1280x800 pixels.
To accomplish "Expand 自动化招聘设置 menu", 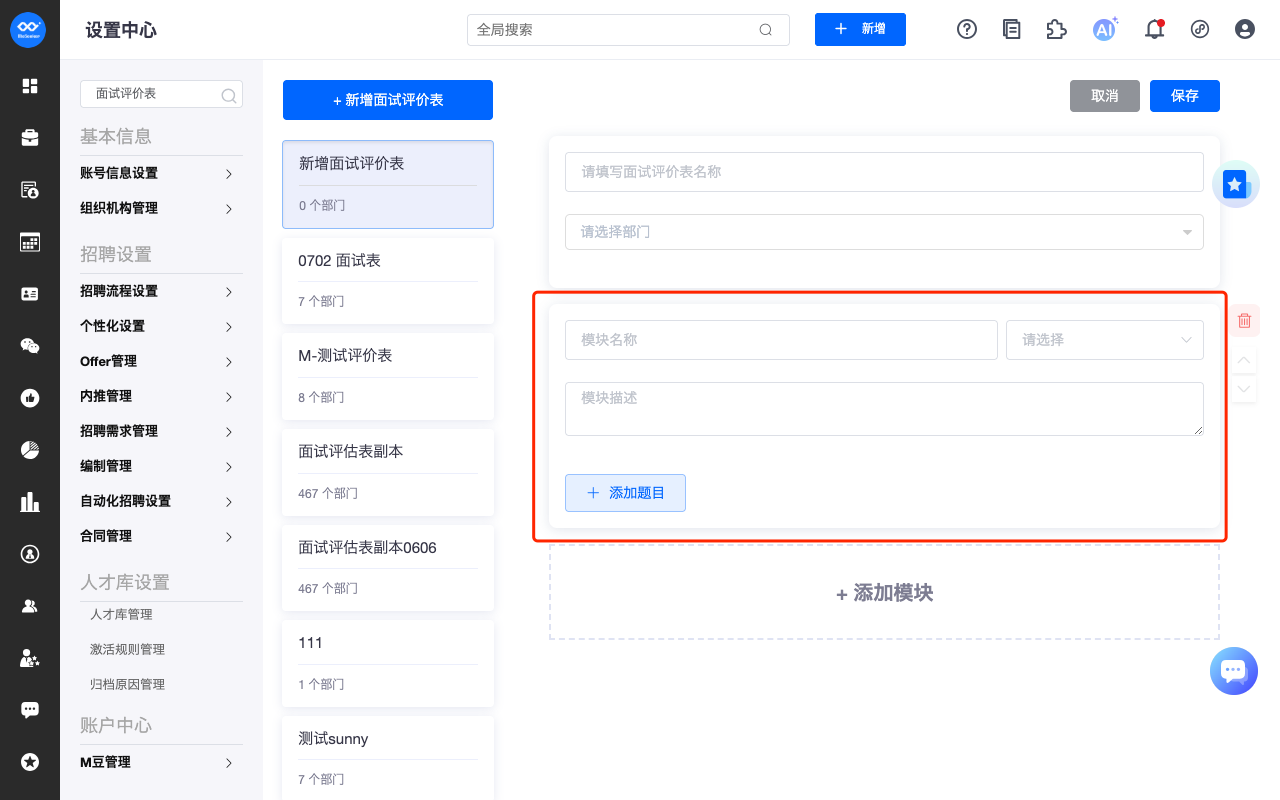I will [x=161, y=501].
